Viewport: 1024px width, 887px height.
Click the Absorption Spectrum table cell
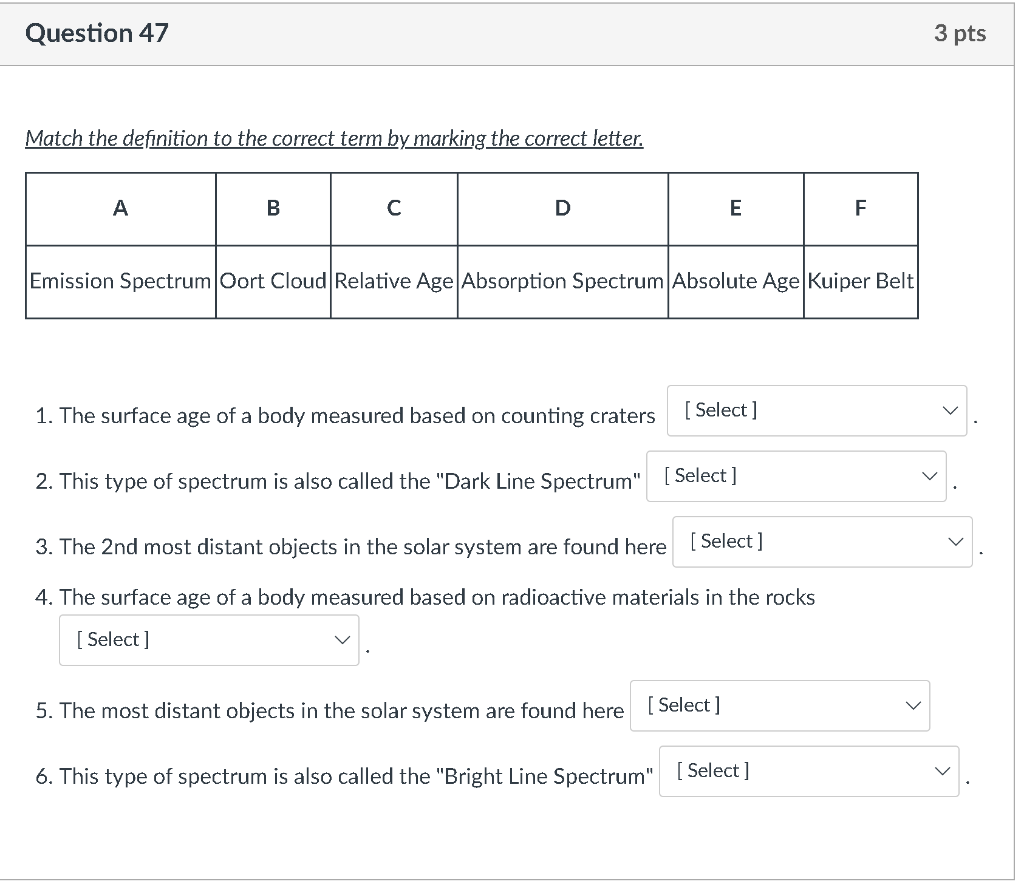click(562, 282)
